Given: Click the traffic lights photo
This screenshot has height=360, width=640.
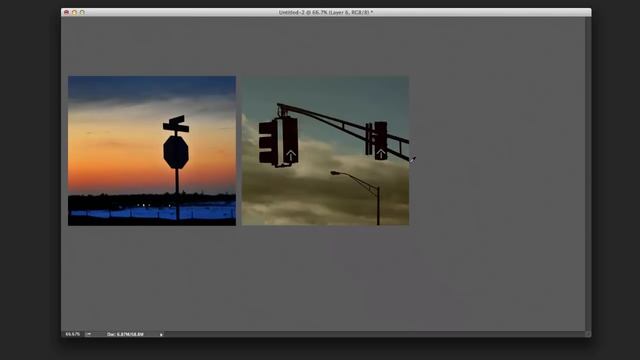Looking at the screenshot, I should [325, 151].
